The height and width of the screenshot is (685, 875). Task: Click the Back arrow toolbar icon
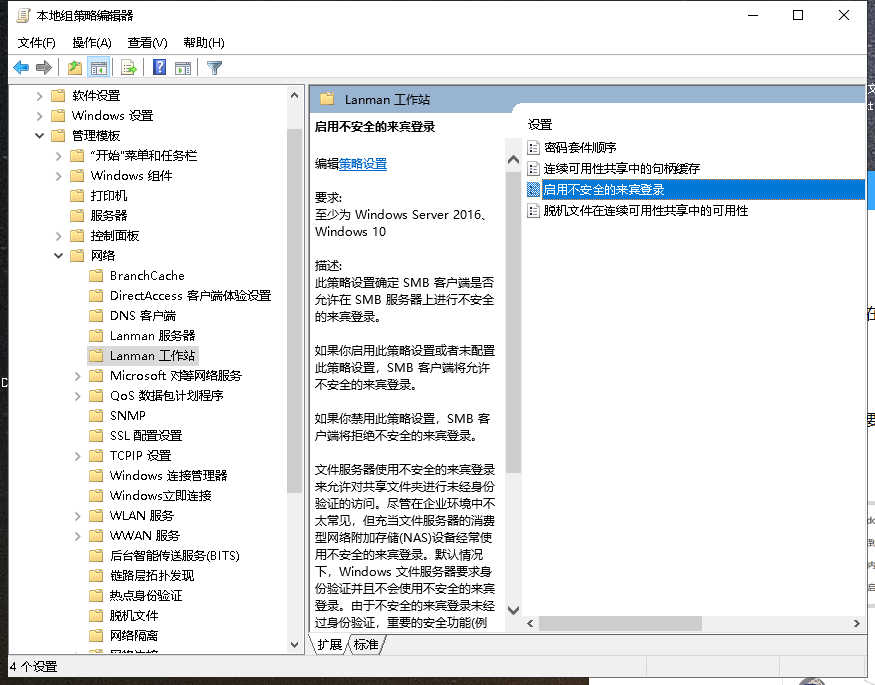(x=21, y=68)
